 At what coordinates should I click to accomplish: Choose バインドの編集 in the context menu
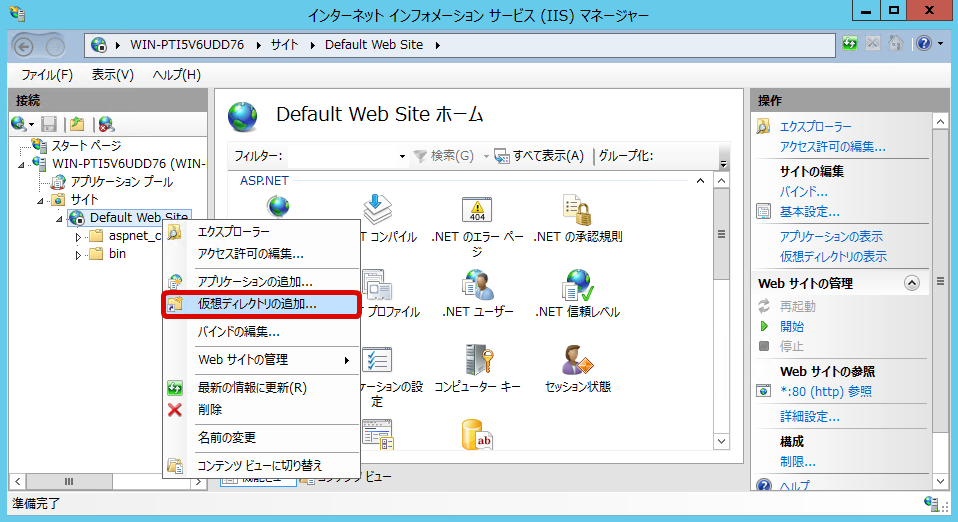261,332
